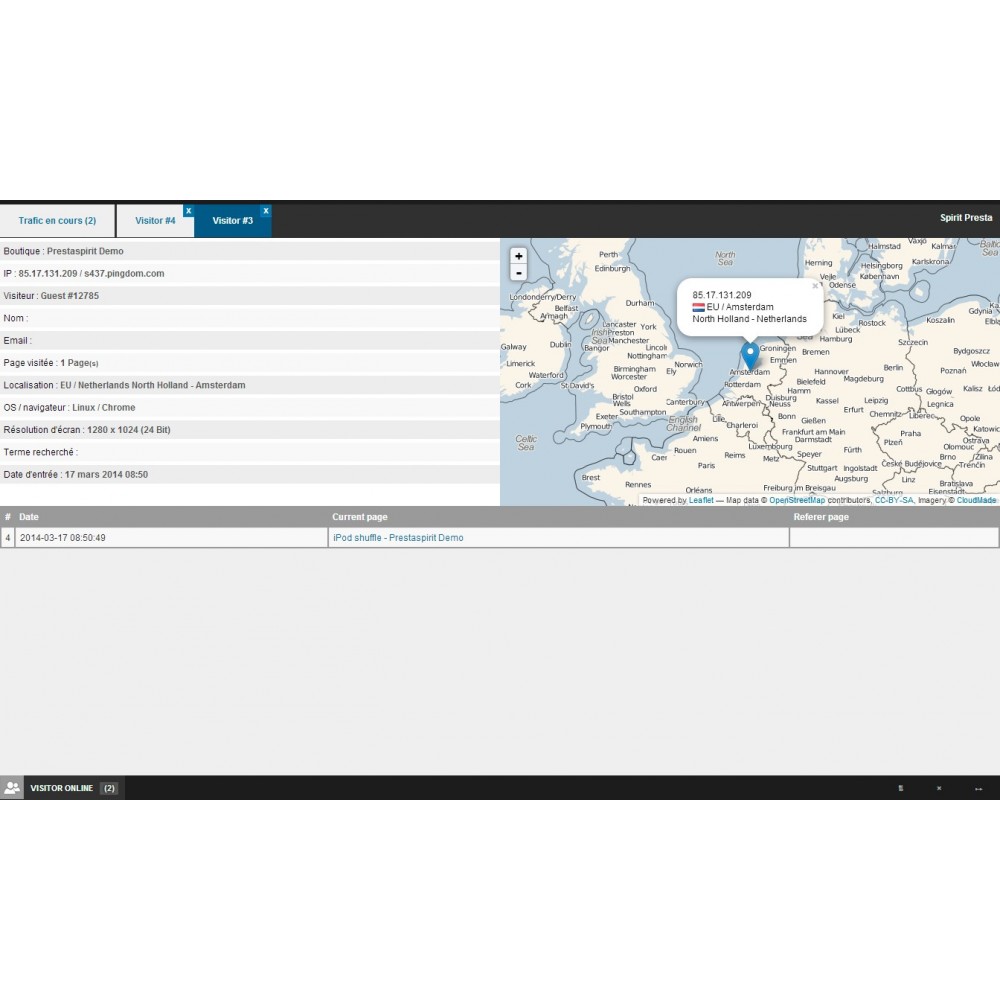
Task: Click the Boutique : Prestaspirit Demo row
Action: pos(249,251)
